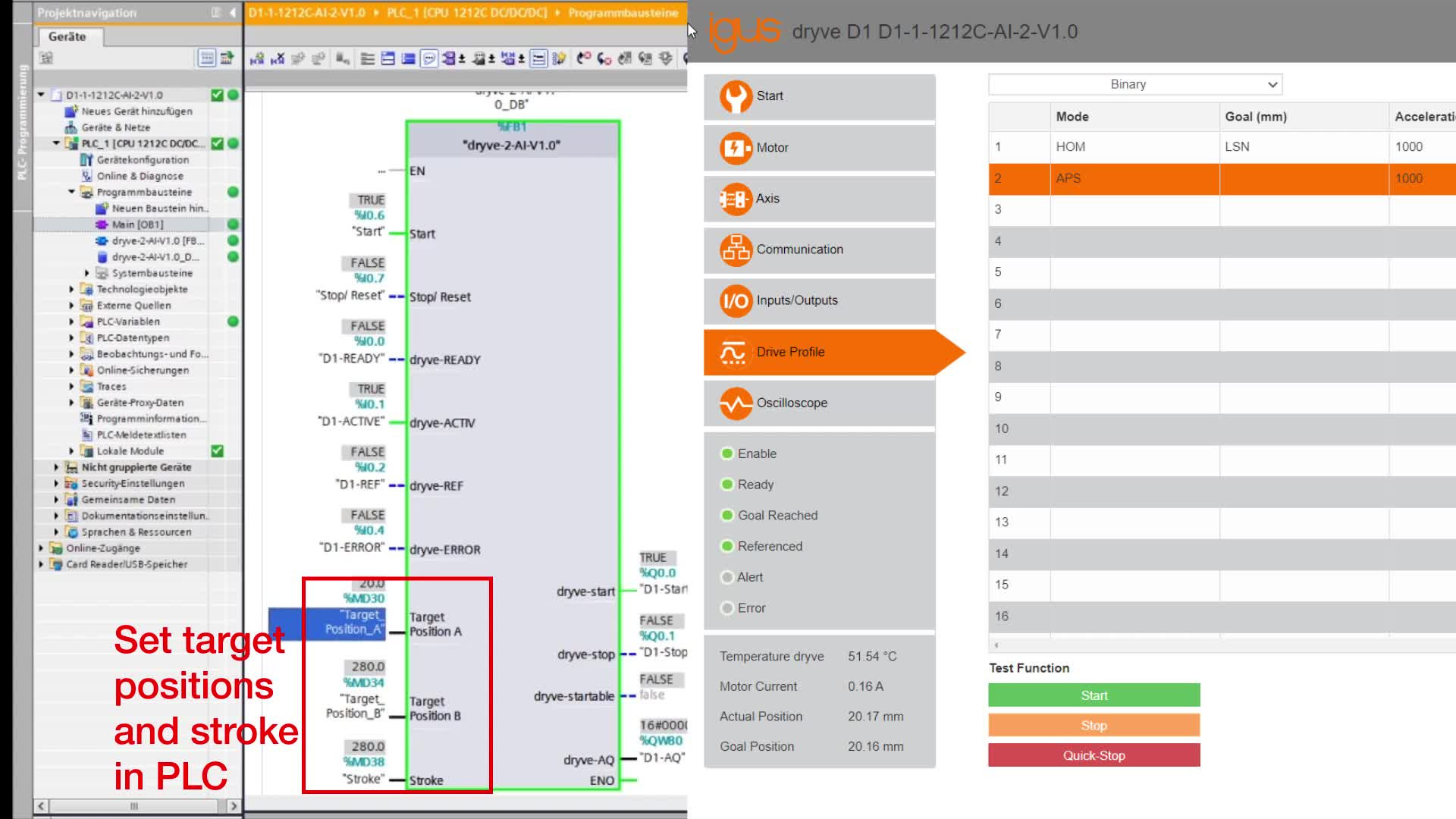Open PLC-Meldetextlisten tree entry

[141, 435]
